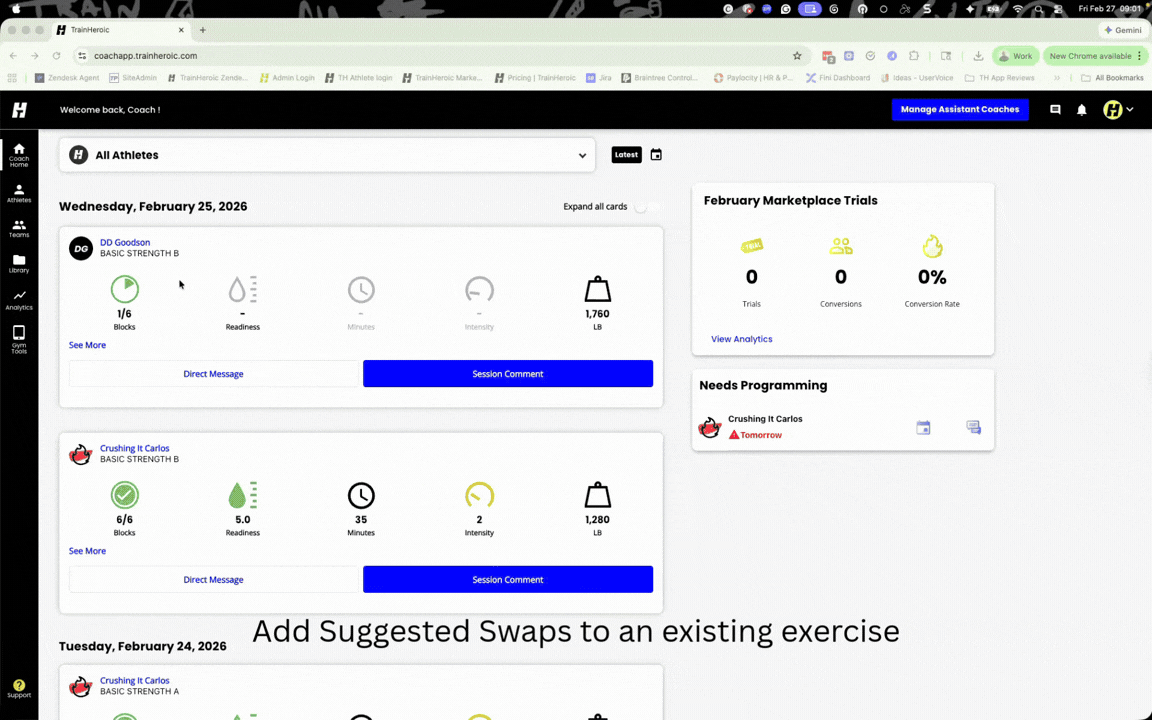Screen dimensions: 1152x720
Task: Open All Bookmarks folder
Action: [x=1112, y=78]
